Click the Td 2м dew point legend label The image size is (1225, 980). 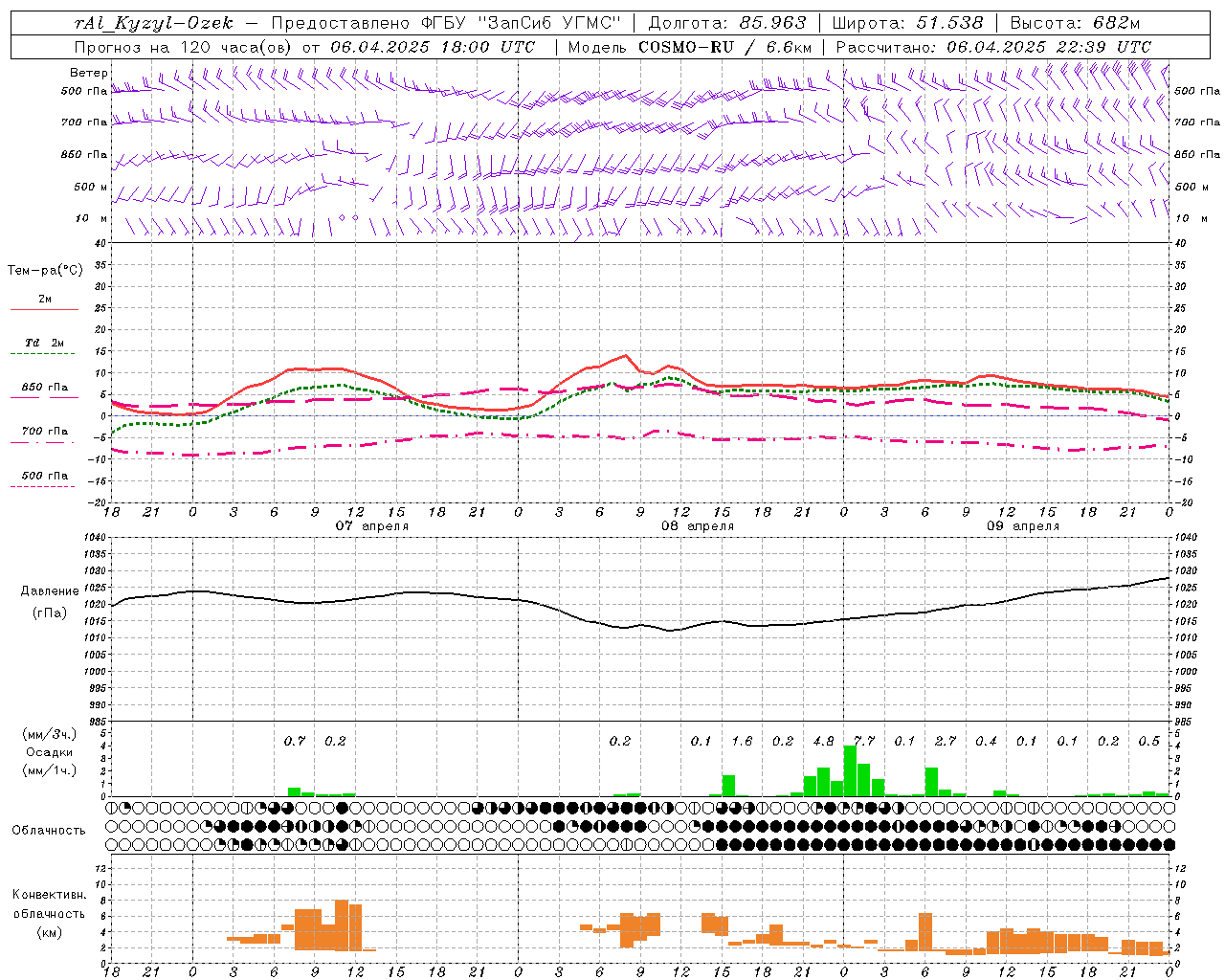(45, 343)
